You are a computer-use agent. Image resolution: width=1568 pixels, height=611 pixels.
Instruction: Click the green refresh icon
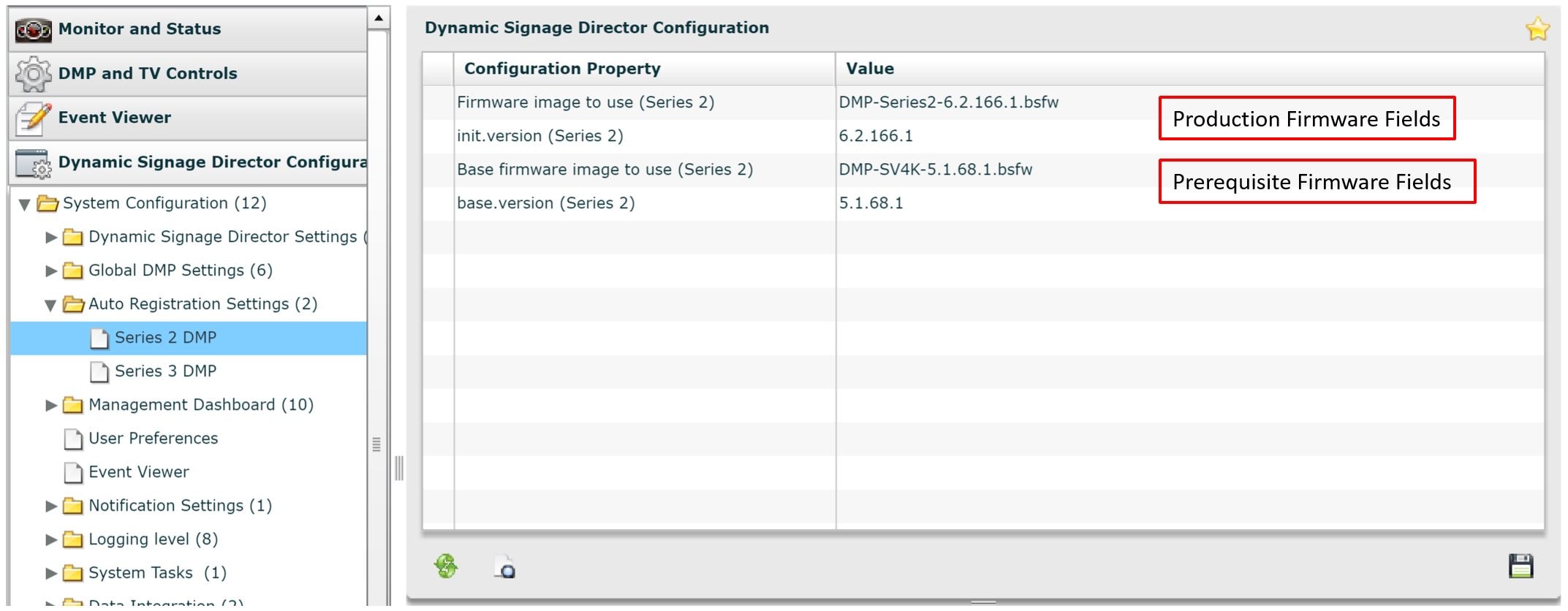tap(446, 566)
